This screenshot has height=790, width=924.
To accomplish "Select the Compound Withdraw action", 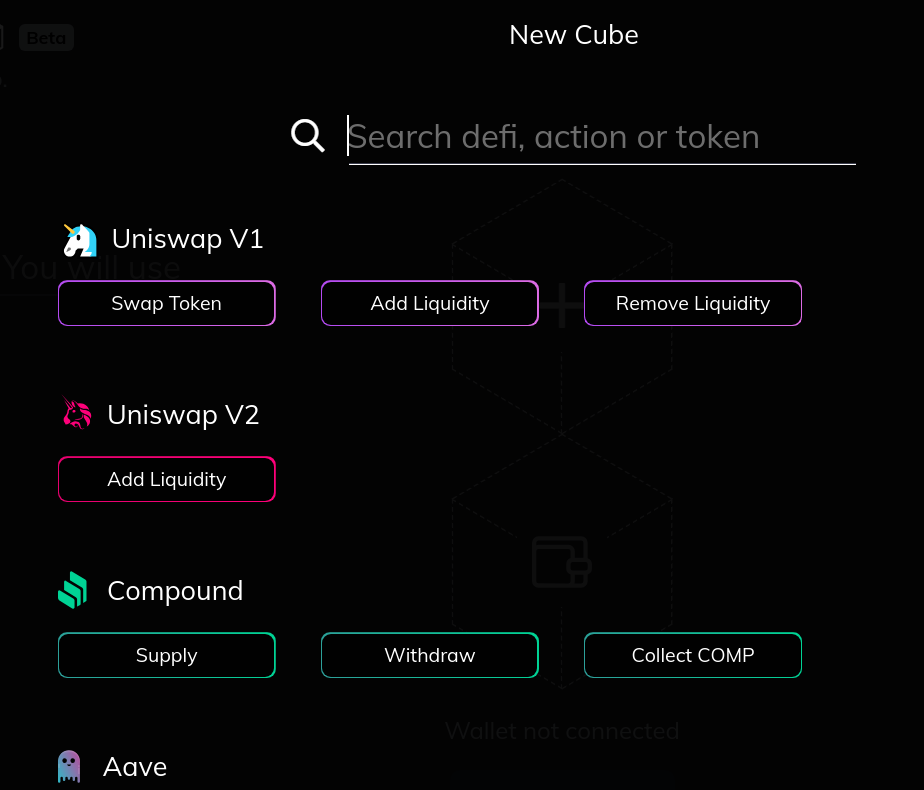I will pos(430,655).
